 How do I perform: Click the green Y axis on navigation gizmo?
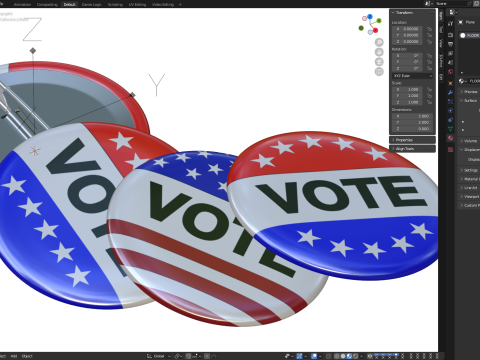(x=379, y=21)
